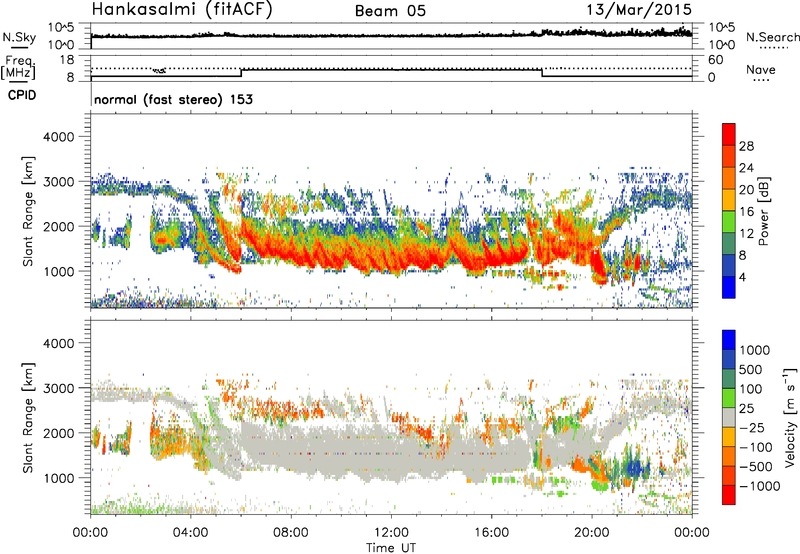The image size is (800, 554).
Task: Click the '-25' velocity colorbar value
Action: (x=752, y=427)
